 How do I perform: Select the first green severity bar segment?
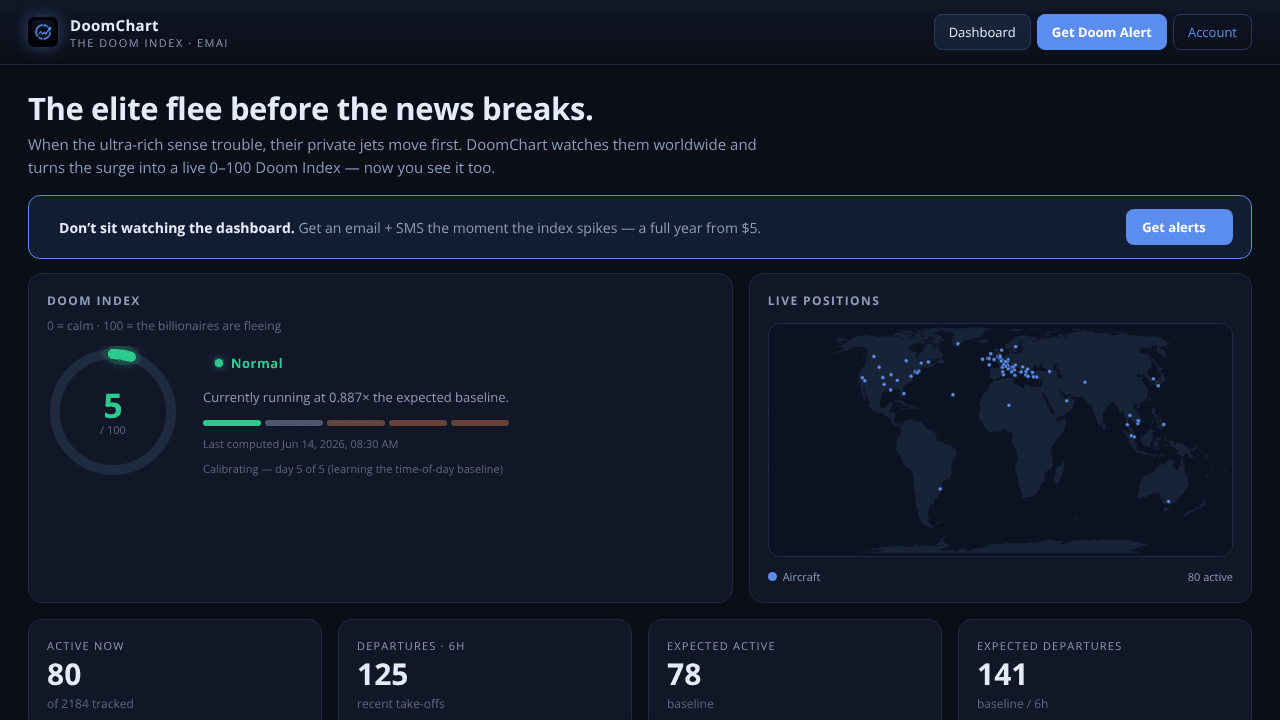click(232, 423)
